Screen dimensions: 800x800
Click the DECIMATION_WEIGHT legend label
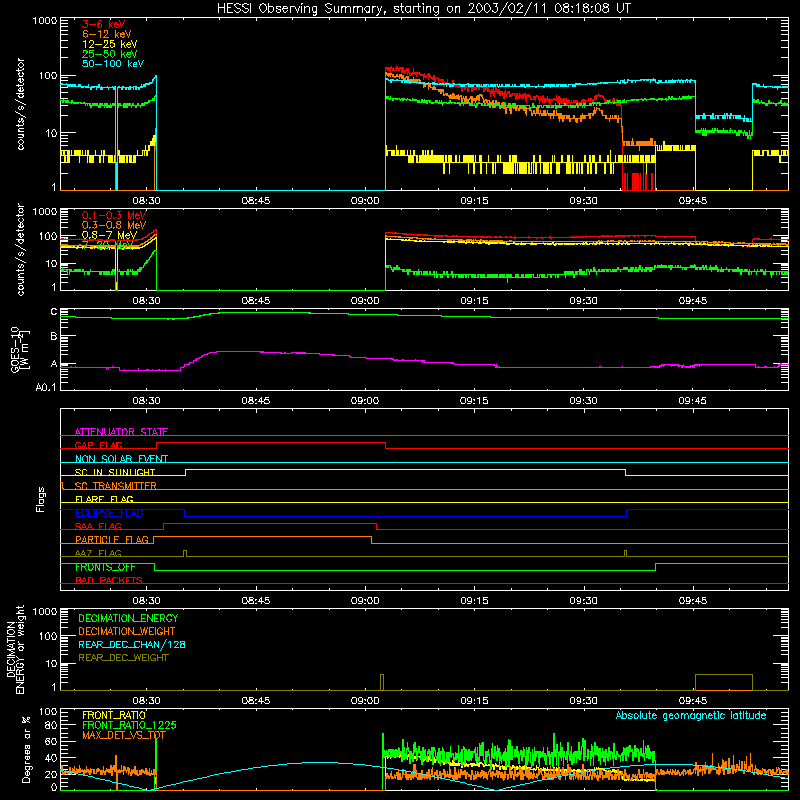[127, 631]
